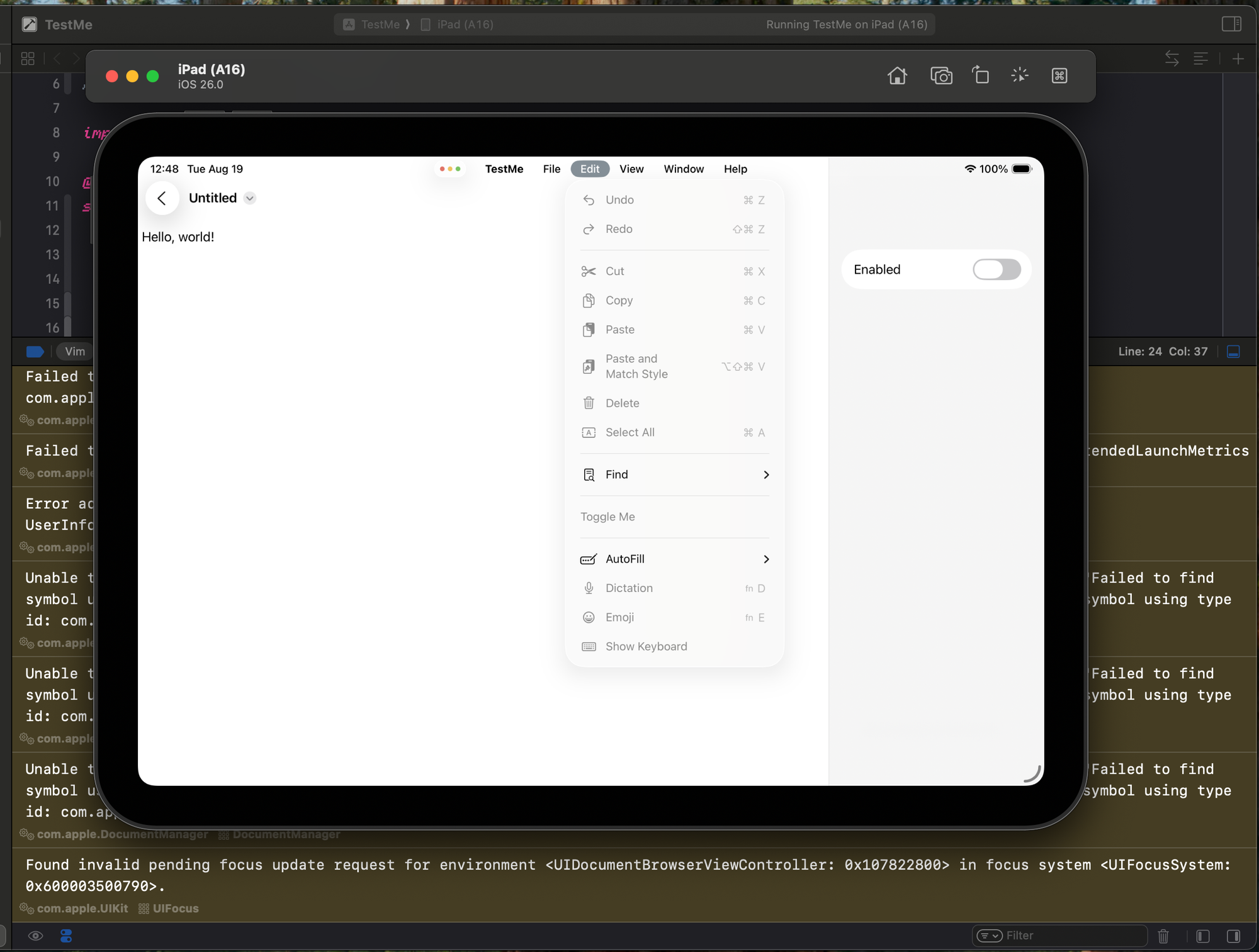Open the Find submenu in the Edit menu
Image resolution: width=1259 pixels, height=952 pixels.
(674, 474)
